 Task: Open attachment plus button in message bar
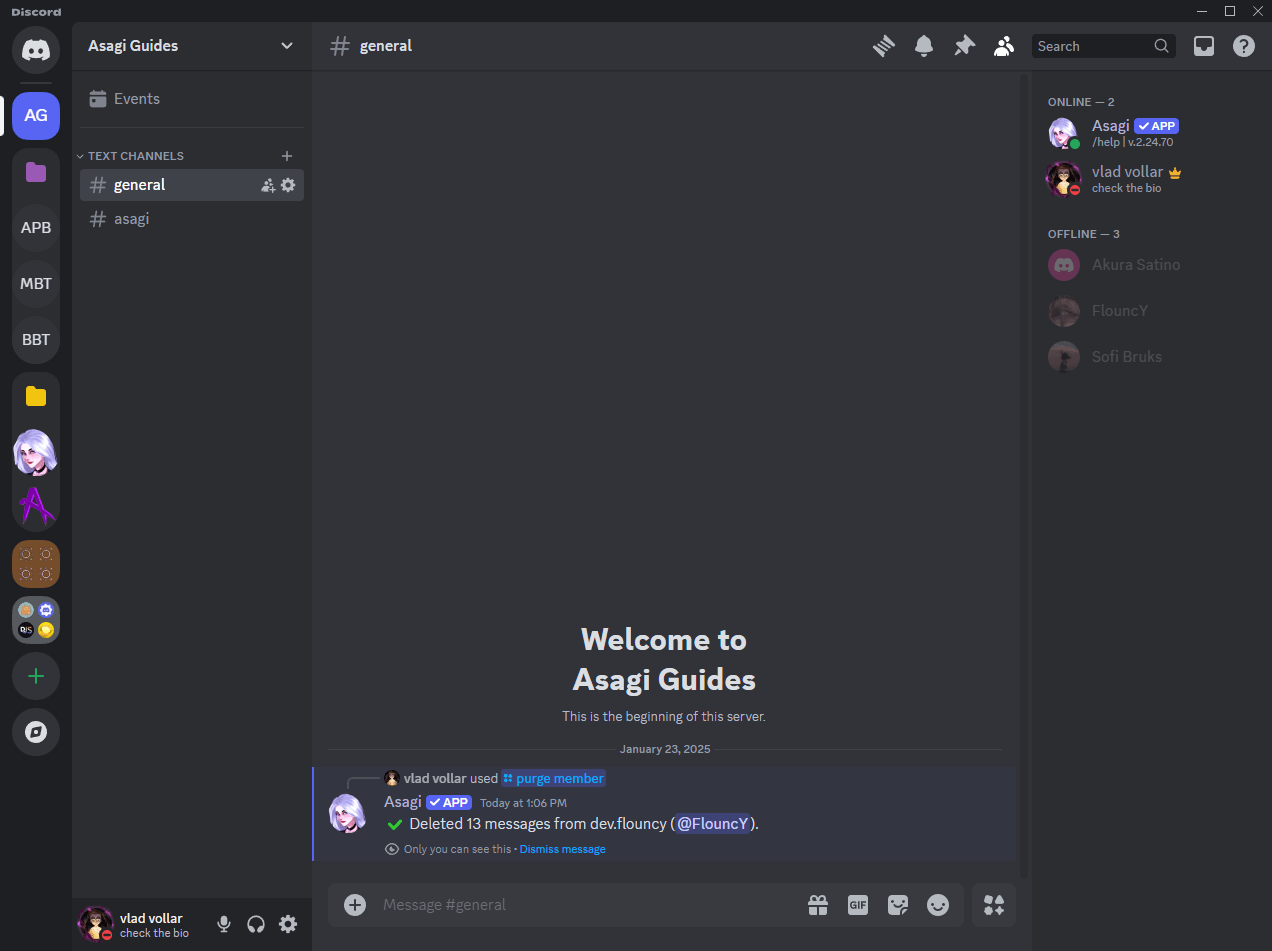pos(355,905)
